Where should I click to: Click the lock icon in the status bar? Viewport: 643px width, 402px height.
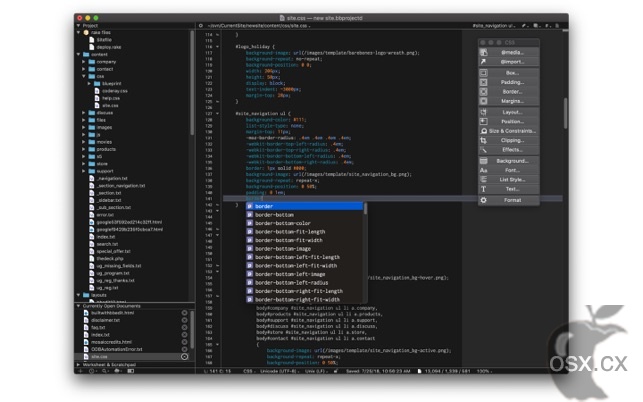click(x=336, y=371)
